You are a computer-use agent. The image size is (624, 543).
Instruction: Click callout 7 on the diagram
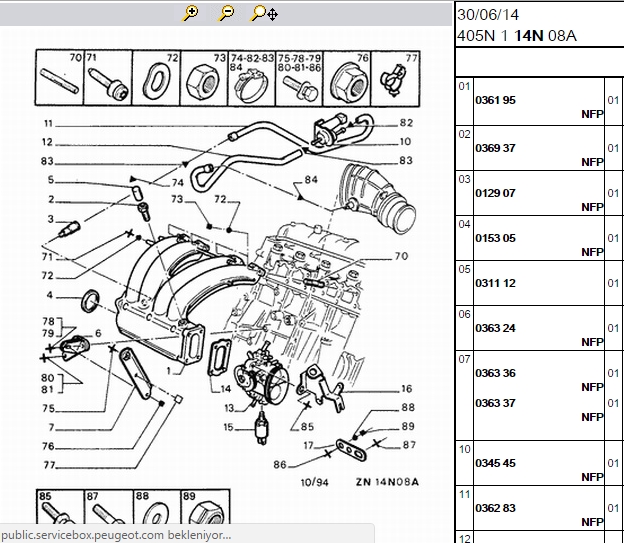tap(51, 427)
